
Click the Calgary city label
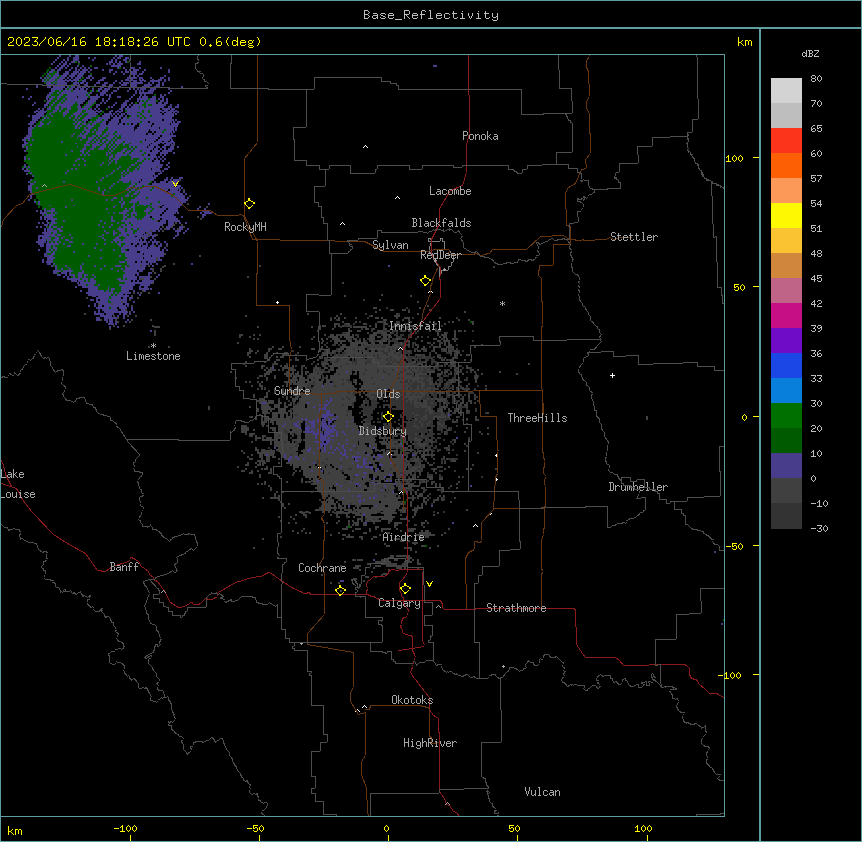tap(400, 603)
